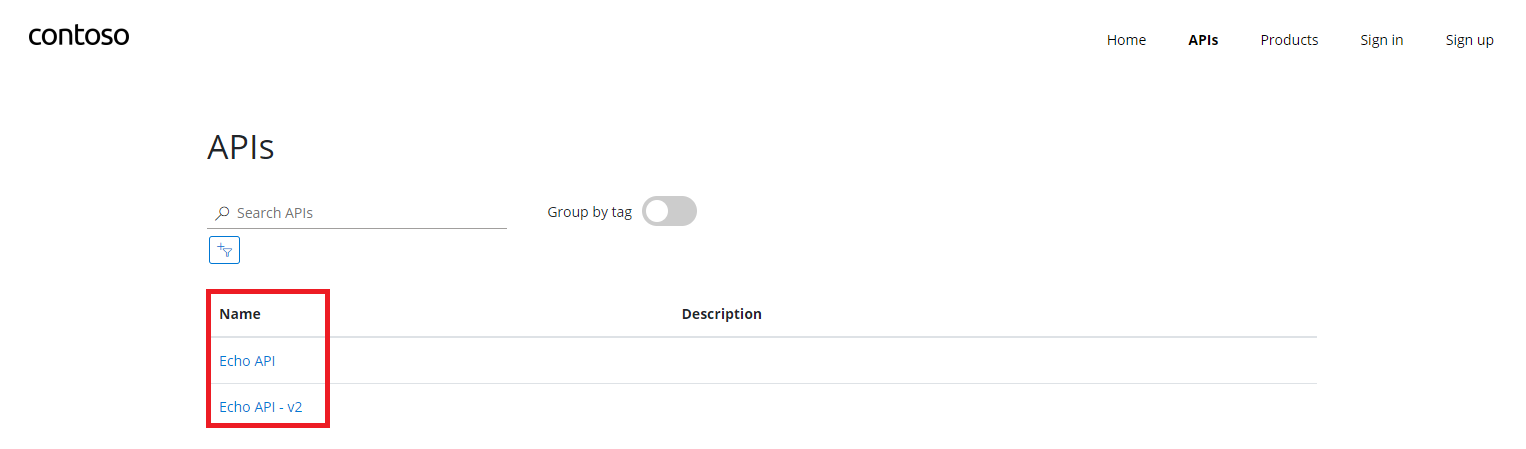Click the add filter funnel icon

click(x=224, y=250)
